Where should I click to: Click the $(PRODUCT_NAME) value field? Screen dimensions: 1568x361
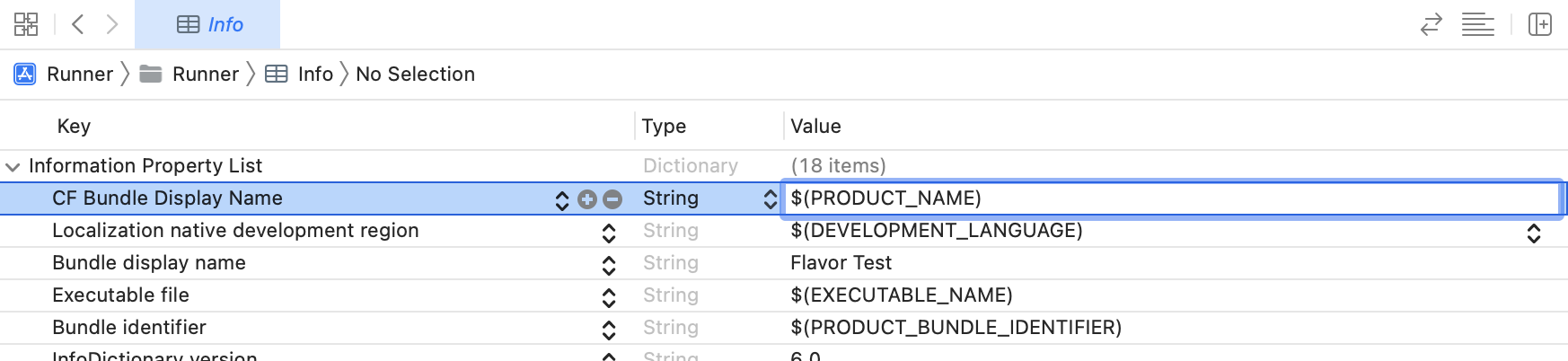pos(1167,198)
